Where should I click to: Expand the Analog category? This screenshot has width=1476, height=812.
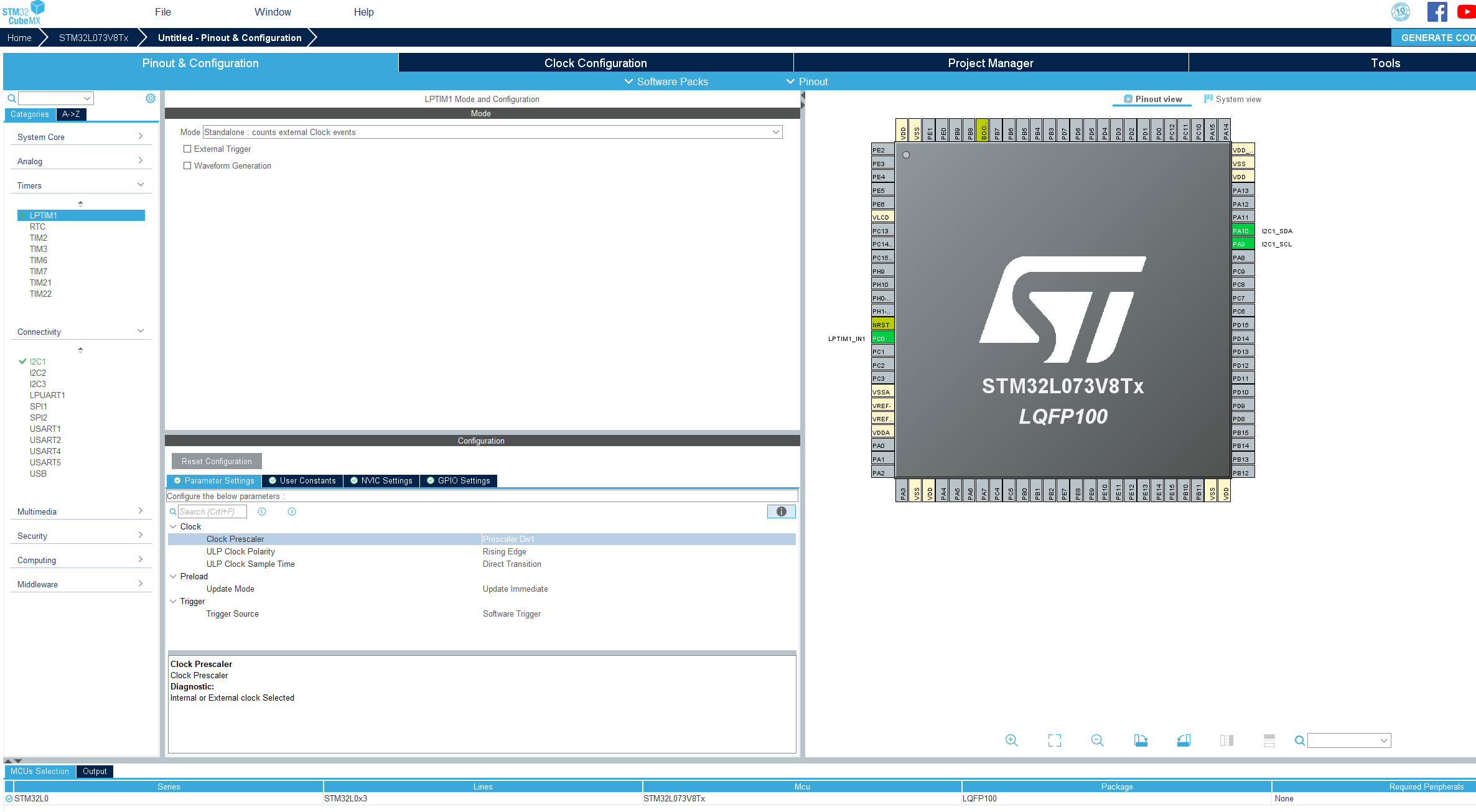tap(81, 161)
